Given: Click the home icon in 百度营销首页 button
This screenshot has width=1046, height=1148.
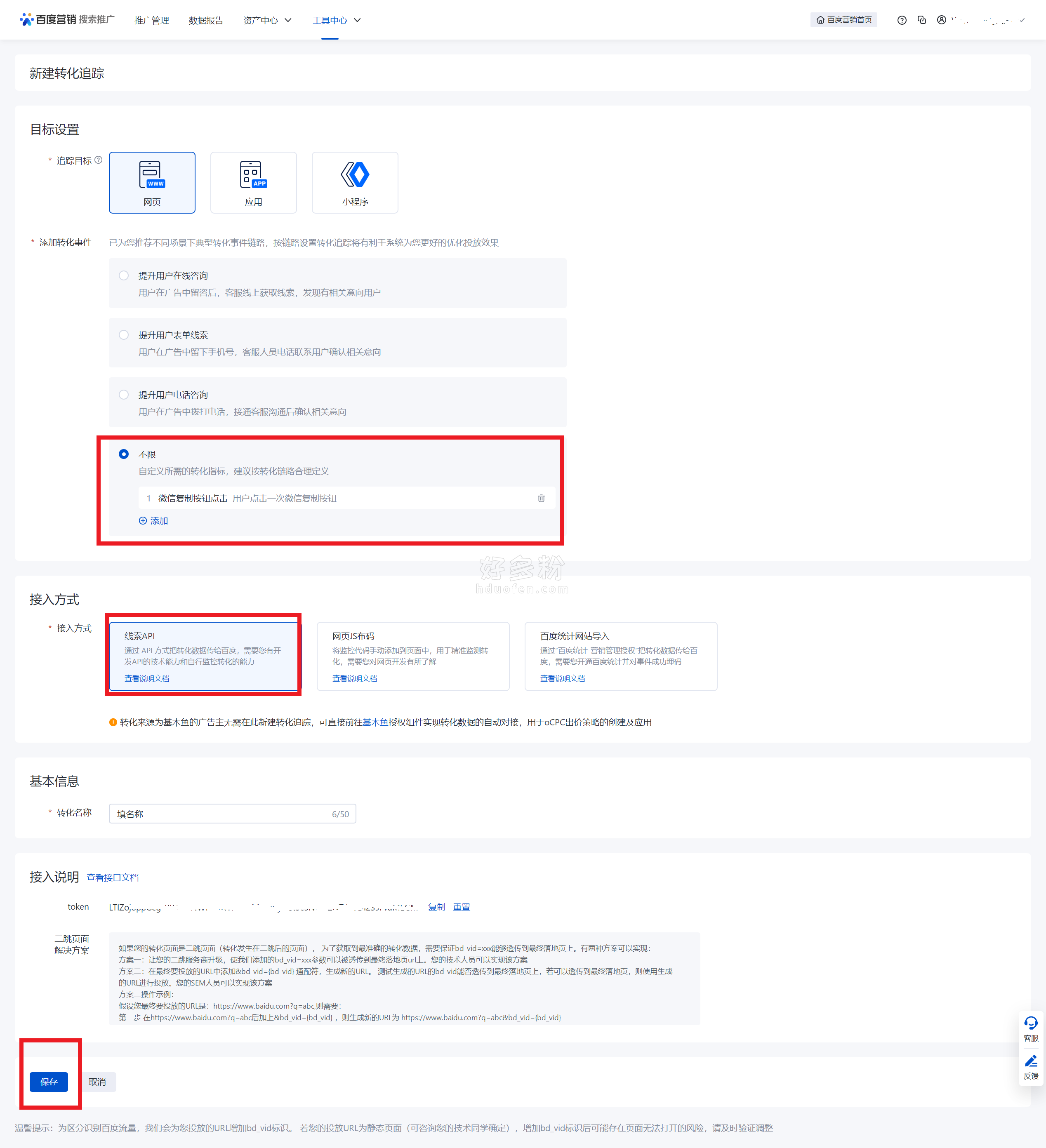Looking at the screenshot, I should coord(820,20).
